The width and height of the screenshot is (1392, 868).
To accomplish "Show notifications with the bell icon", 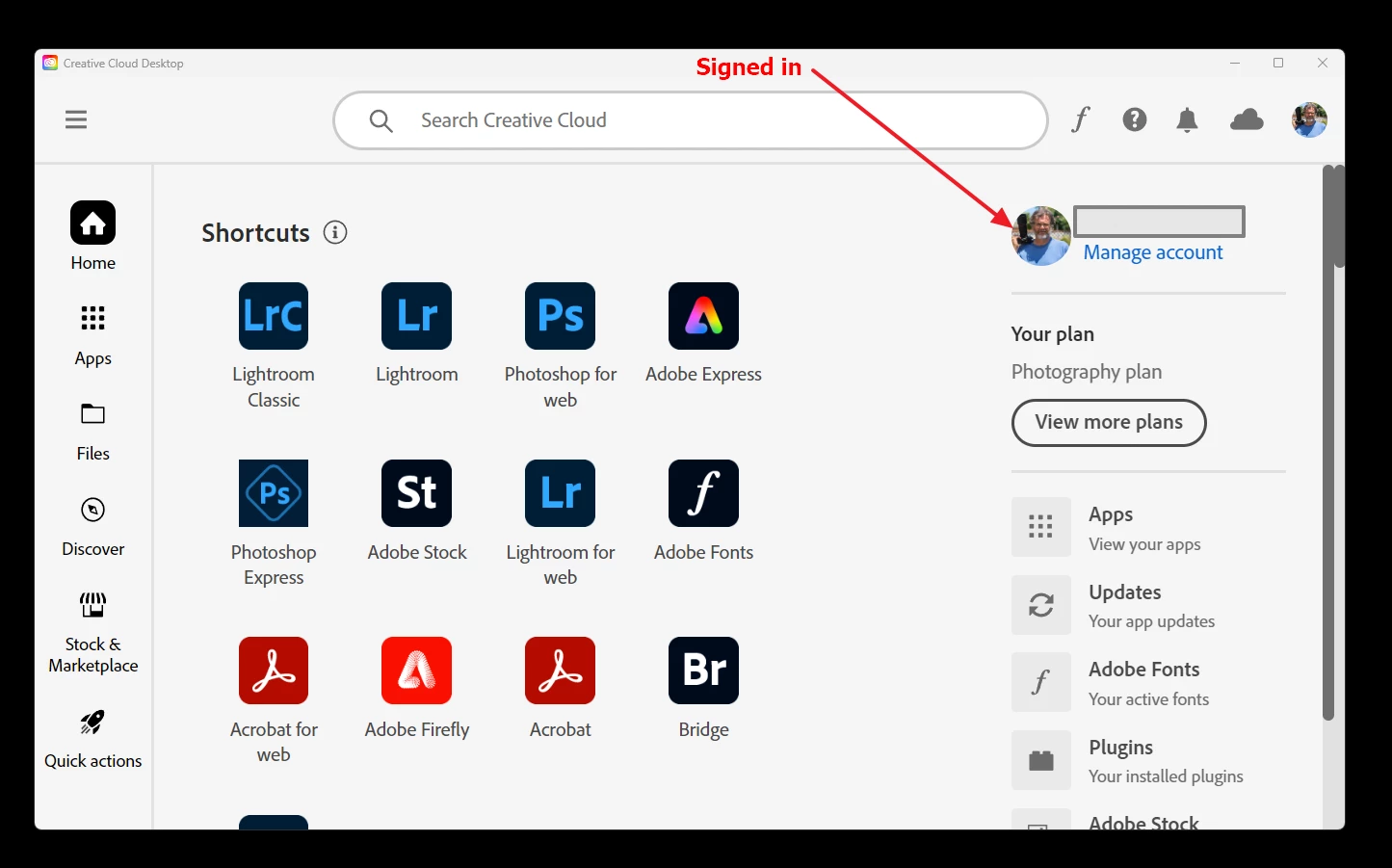I will coord(1188,119).
